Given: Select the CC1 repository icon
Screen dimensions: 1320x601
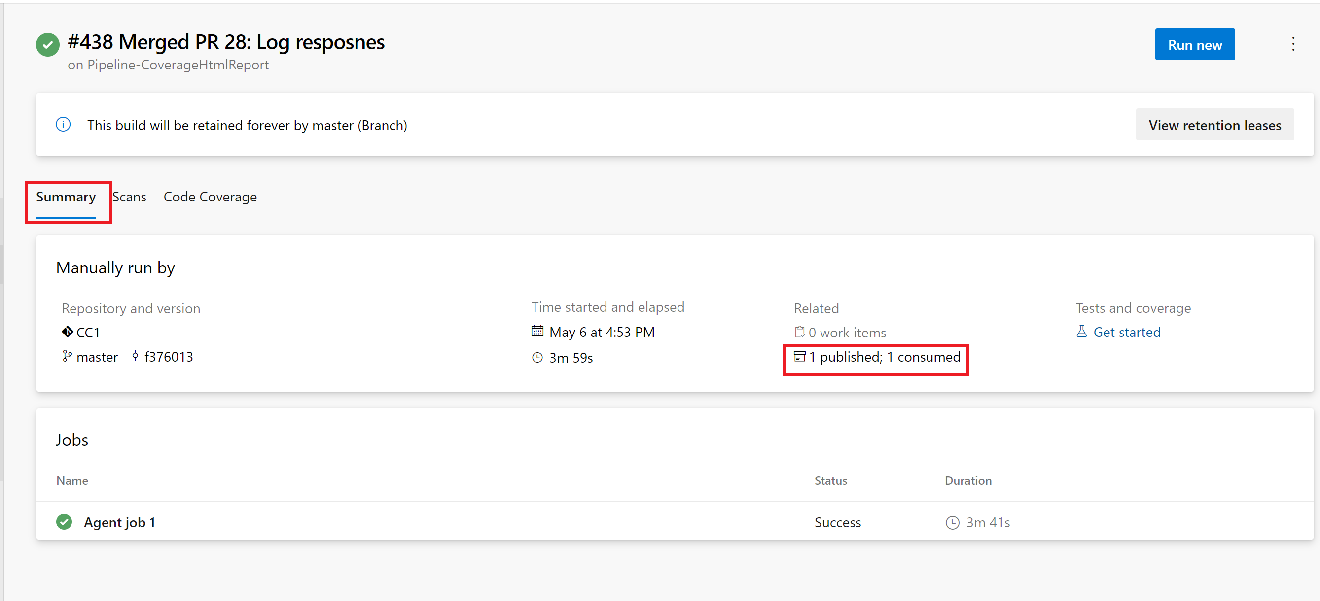Looking at the screenshot, I should [x=65, y=333].
